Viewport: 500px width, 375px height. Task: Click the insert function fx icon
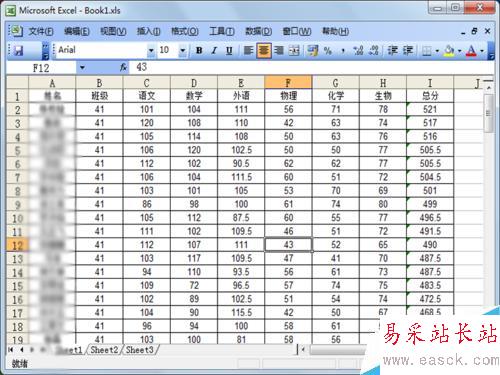(x=124, y=67)
